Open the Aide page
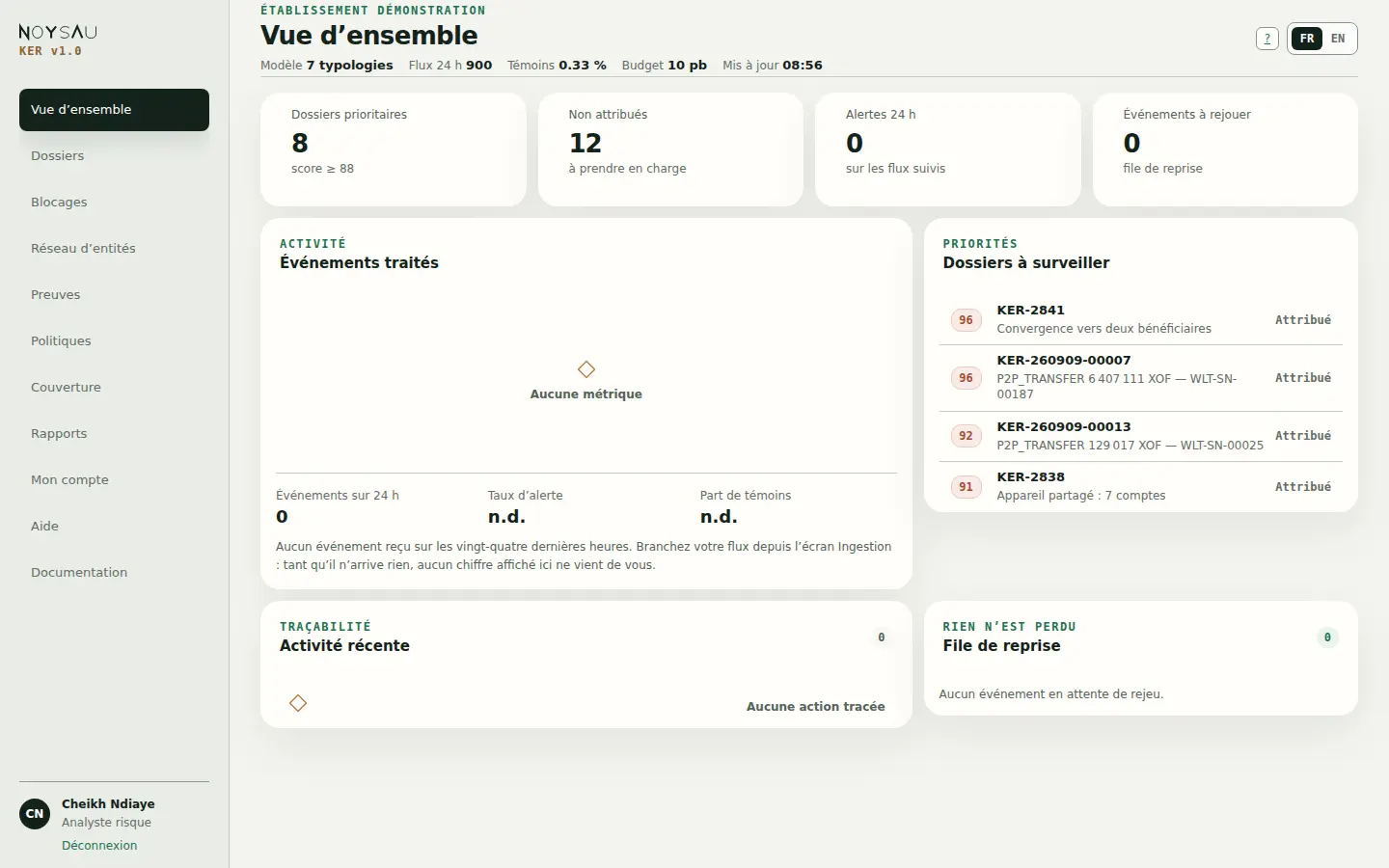1389x868 pixels. 114,527
